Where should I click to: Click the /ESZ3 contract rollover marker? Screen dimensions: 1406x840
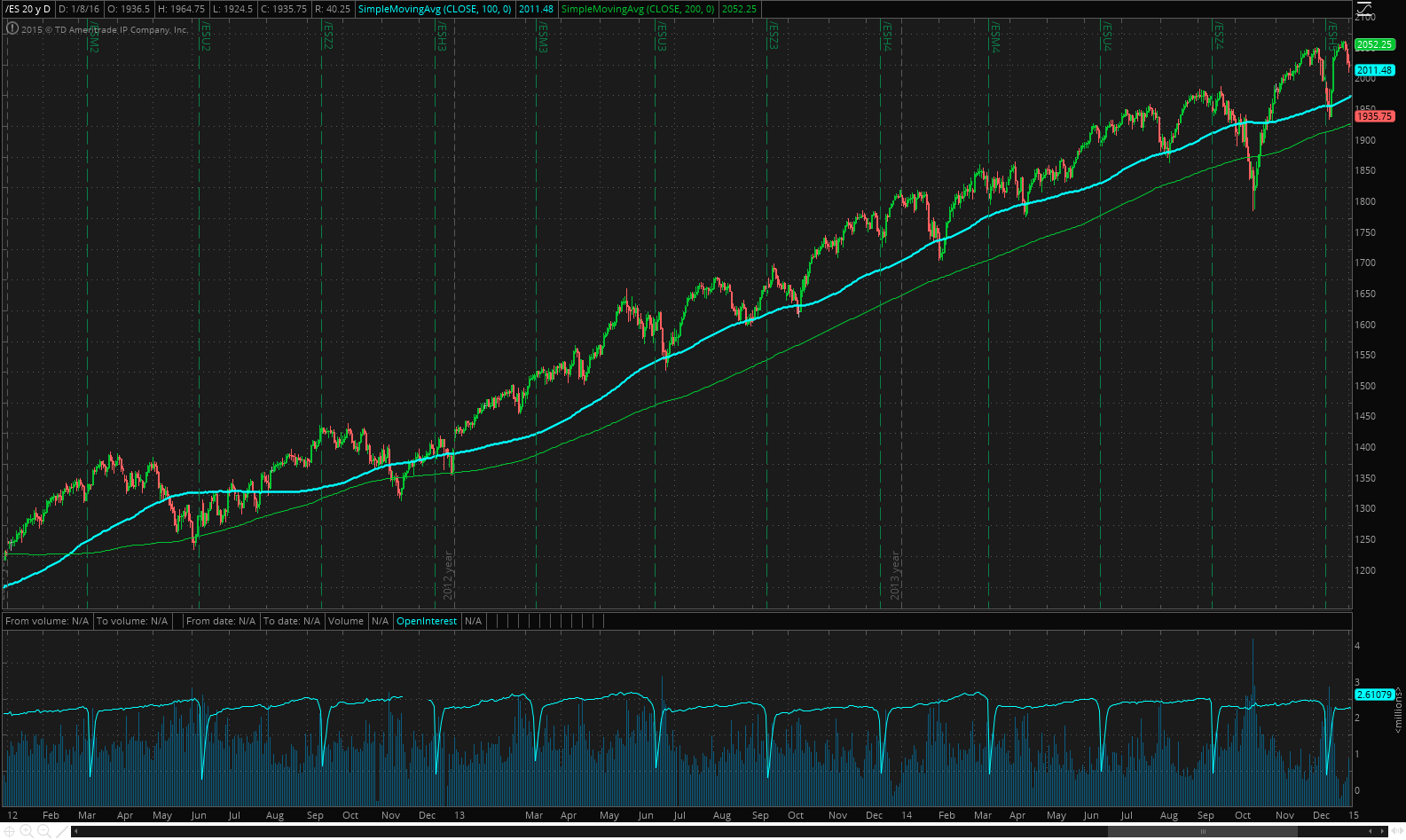pos(774,37)
